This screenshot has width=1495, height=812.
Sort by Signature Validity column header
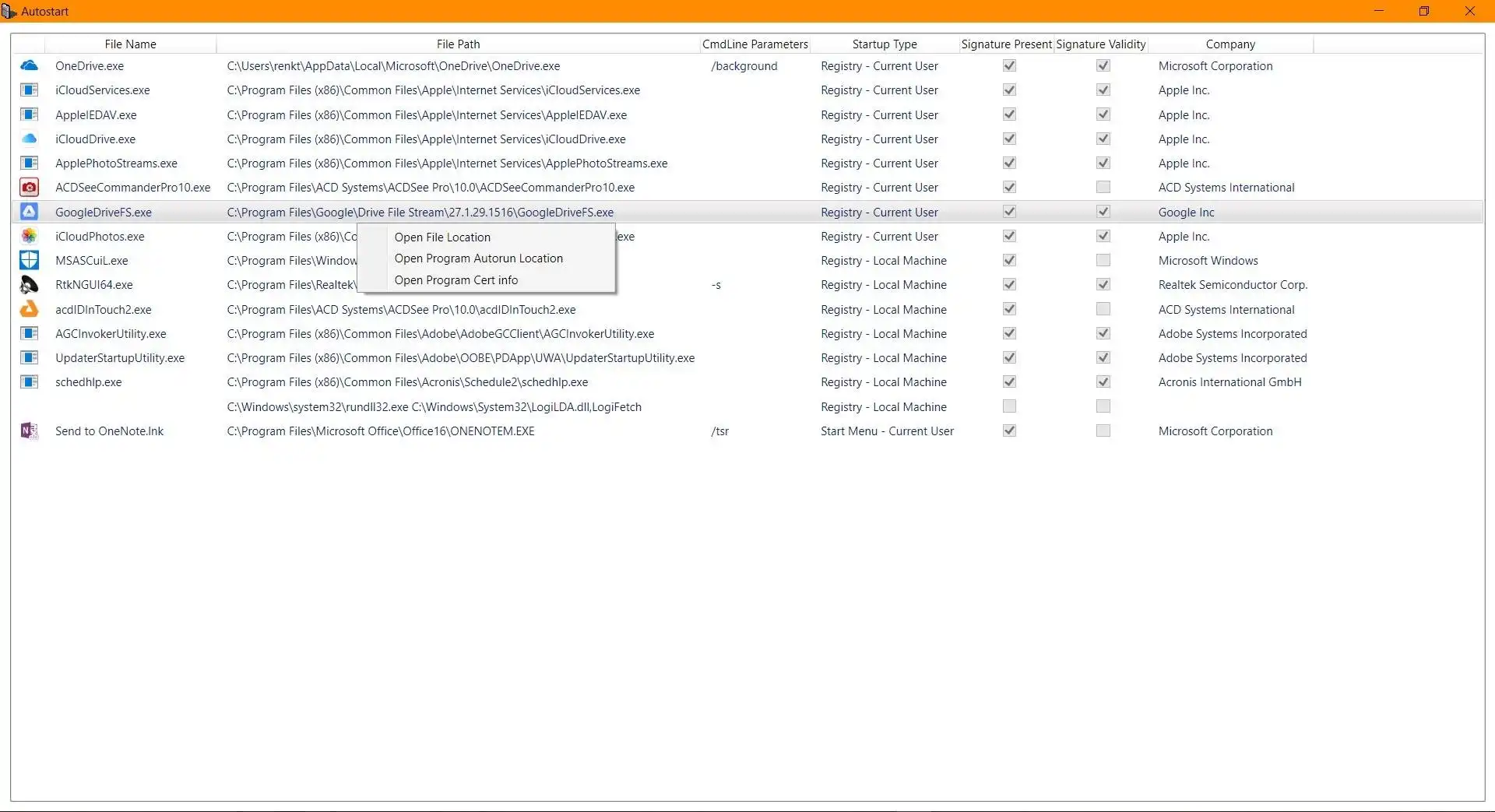tap(1100, 44)
